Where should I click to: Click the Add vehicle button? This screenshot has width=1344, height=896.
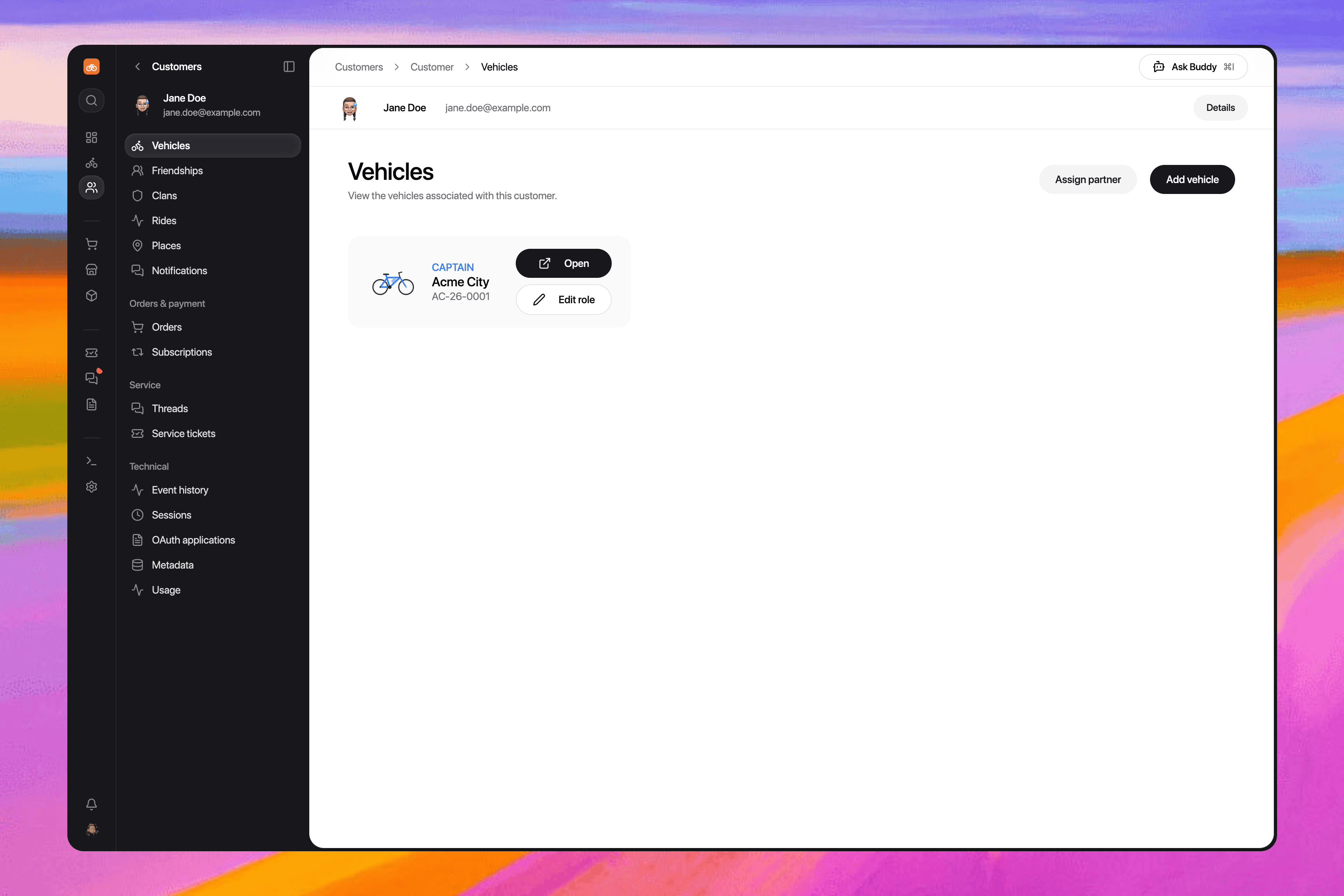pyautogui.click(x=1192, y=179)
